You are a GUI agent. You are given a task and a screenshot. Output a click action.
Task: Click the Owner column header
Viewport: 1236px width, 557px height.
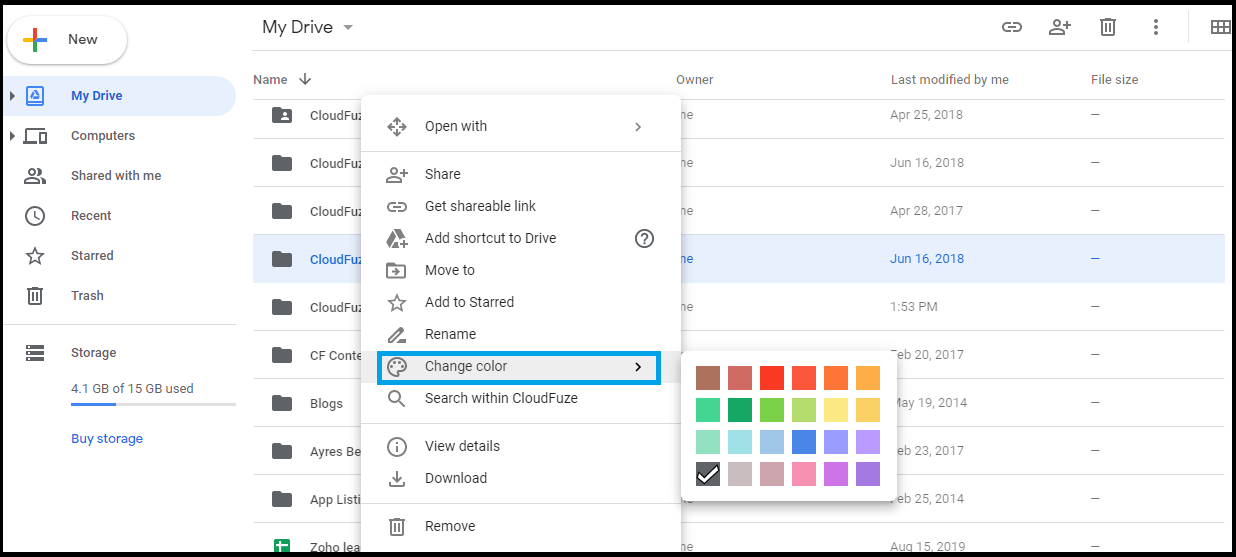(x=695, y=80)
